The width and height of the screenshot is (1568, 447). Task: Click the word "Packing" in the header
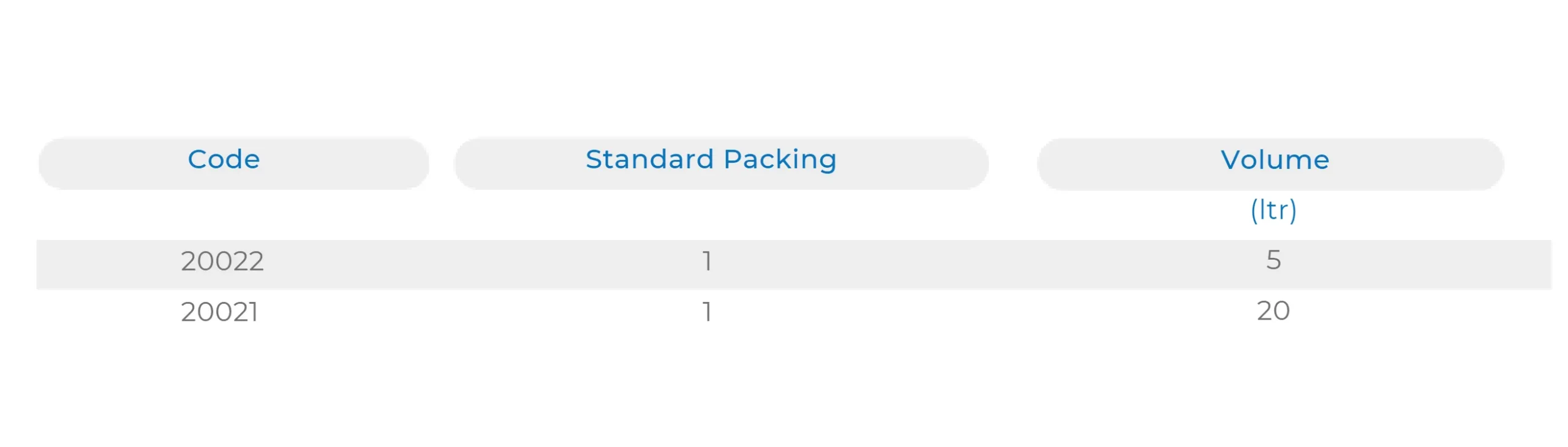[x=780, y=160]
